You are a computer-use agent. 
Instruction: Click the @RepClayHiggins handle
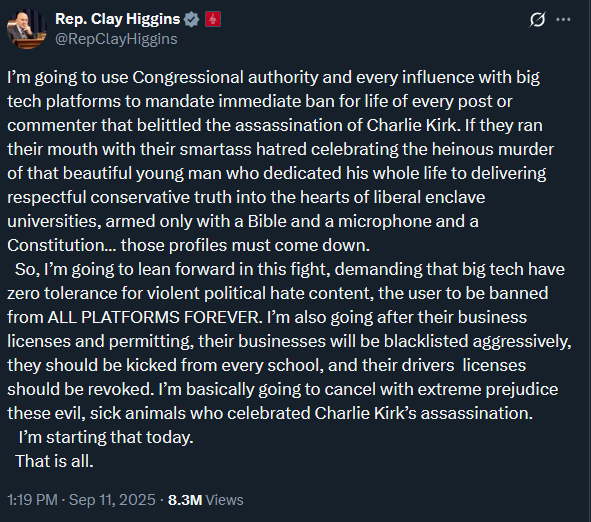point(116,39)
